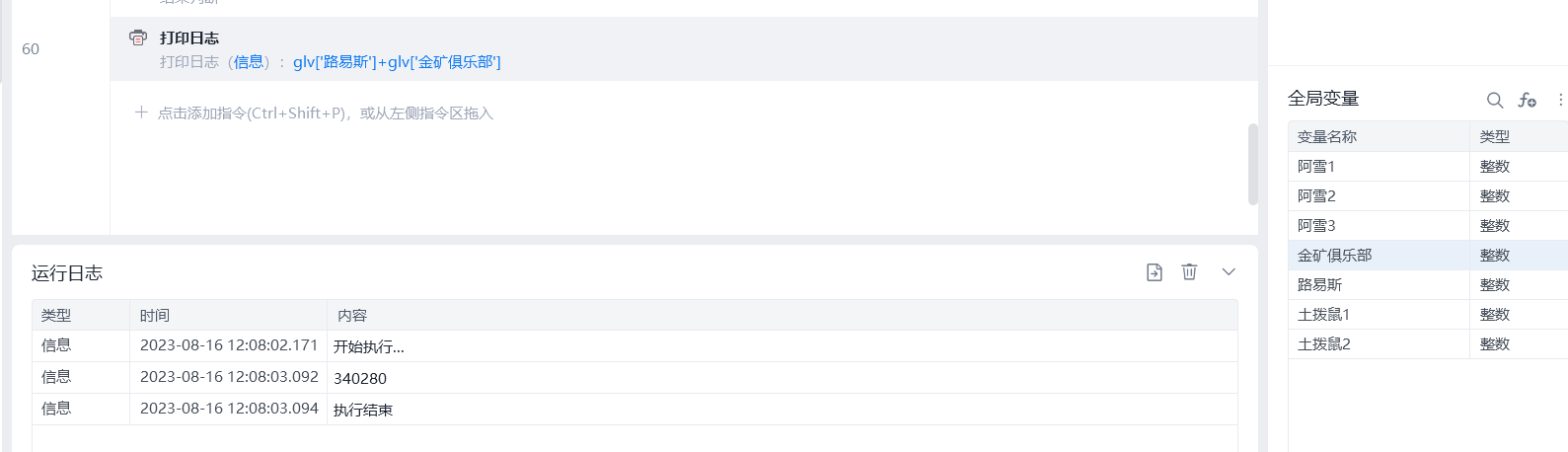The width and height of the screenshot is (1568, 452).
Task: Click the 时间 column header in log
Action: coord(155,316)
